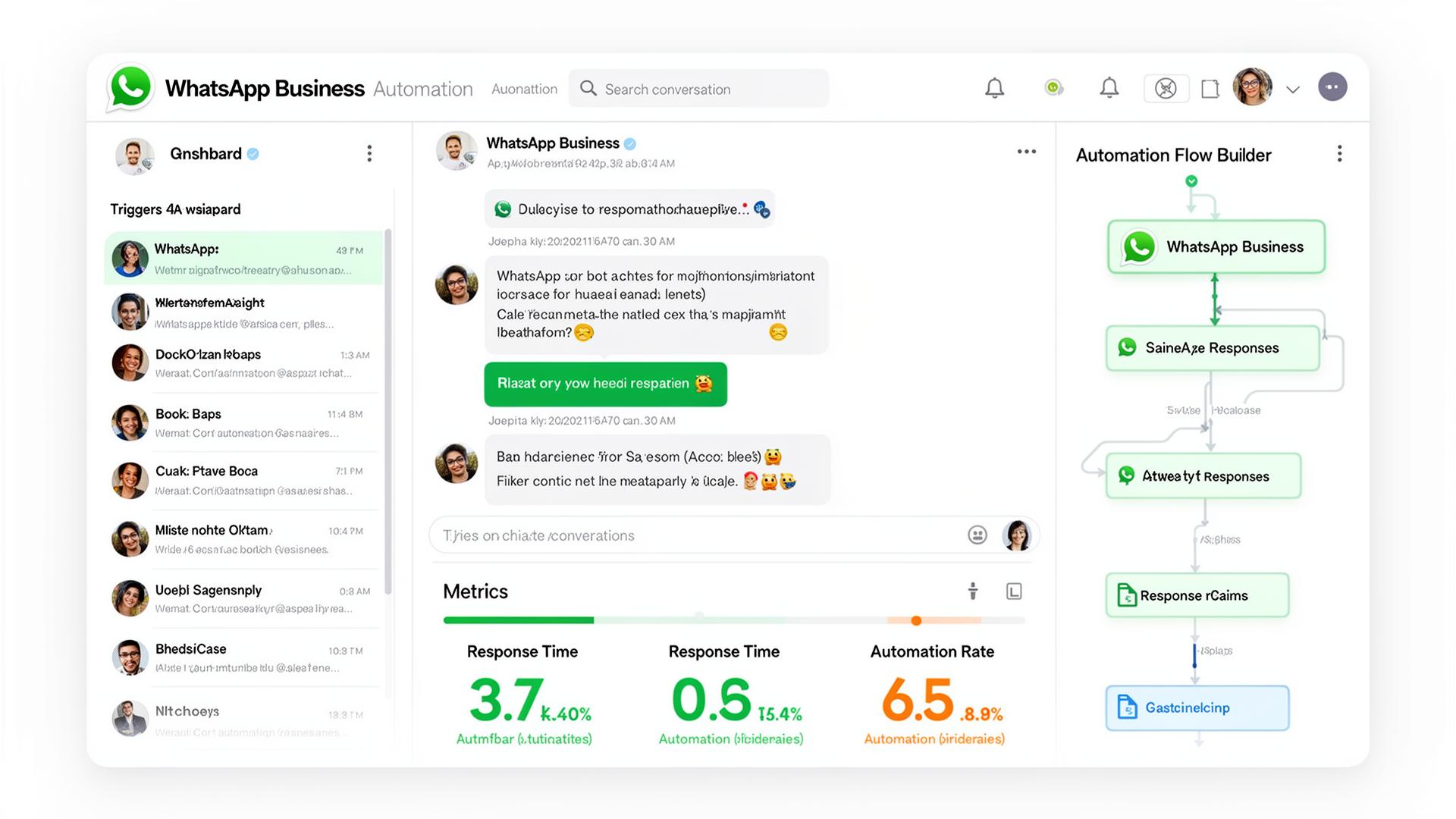This screenshot has width=1456, height=819.
Task: Click document icon in Gastcinelcinp node
Action: click(1128, 708)
